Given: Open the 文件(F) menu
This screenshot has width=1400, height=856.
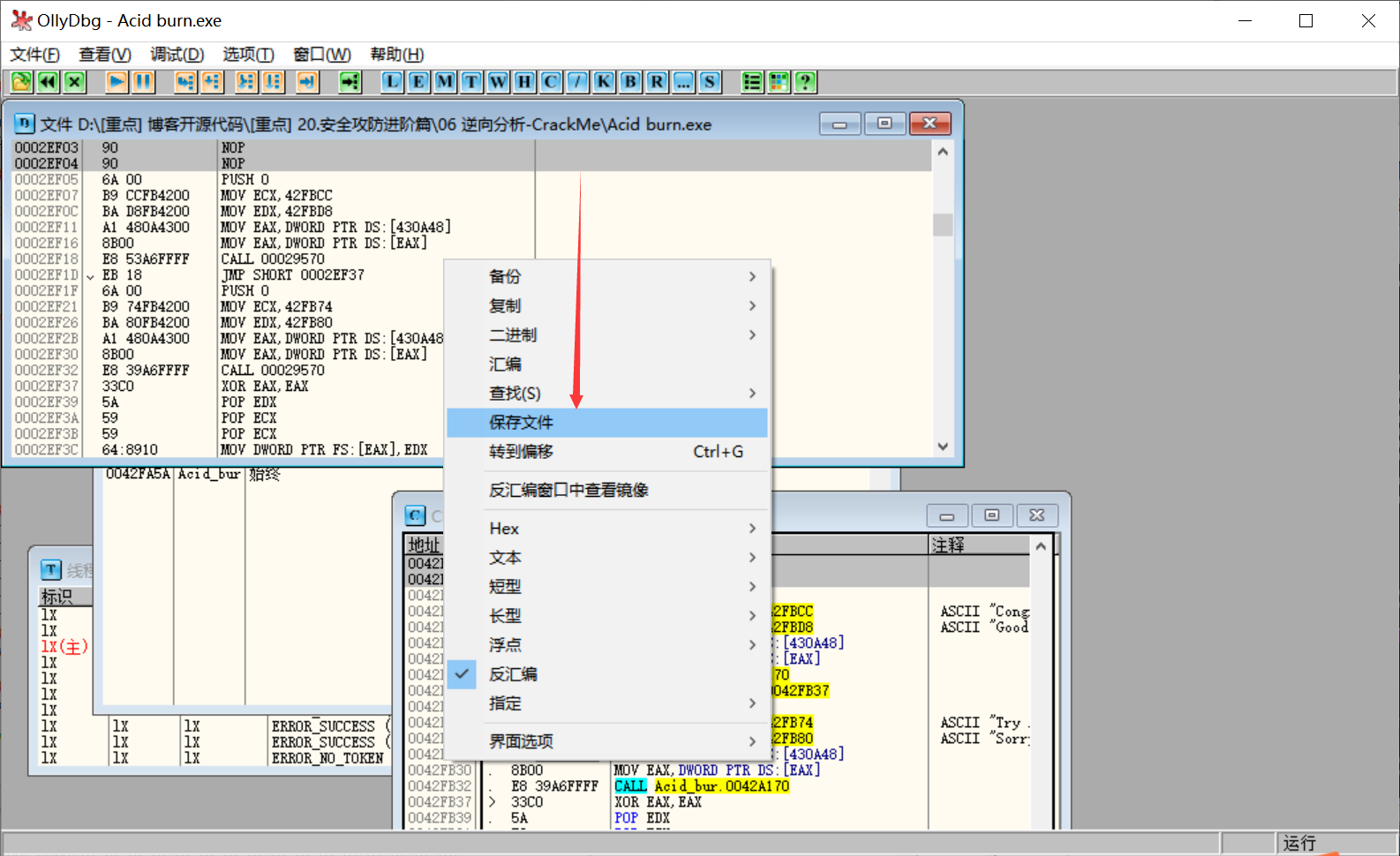Looking at the screenshot, I should (x=35, y=55).
